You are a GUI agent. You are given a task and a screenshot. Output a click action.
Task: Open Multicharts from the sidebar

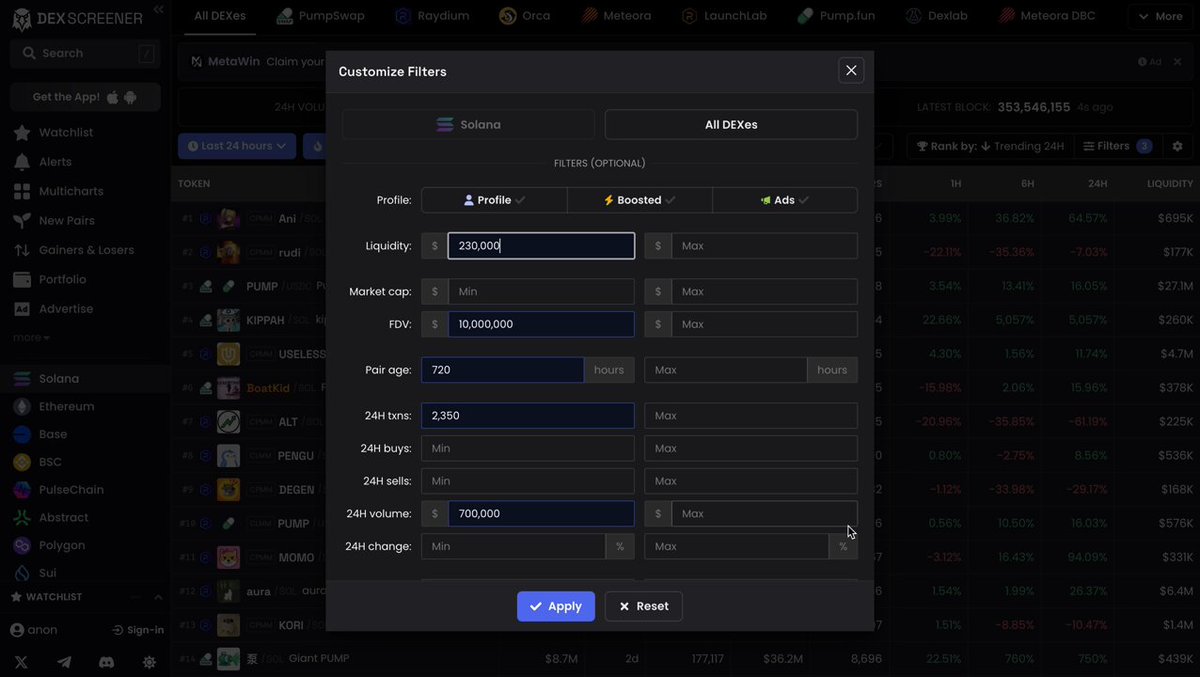pyautogui.click(x=71, y=191)
